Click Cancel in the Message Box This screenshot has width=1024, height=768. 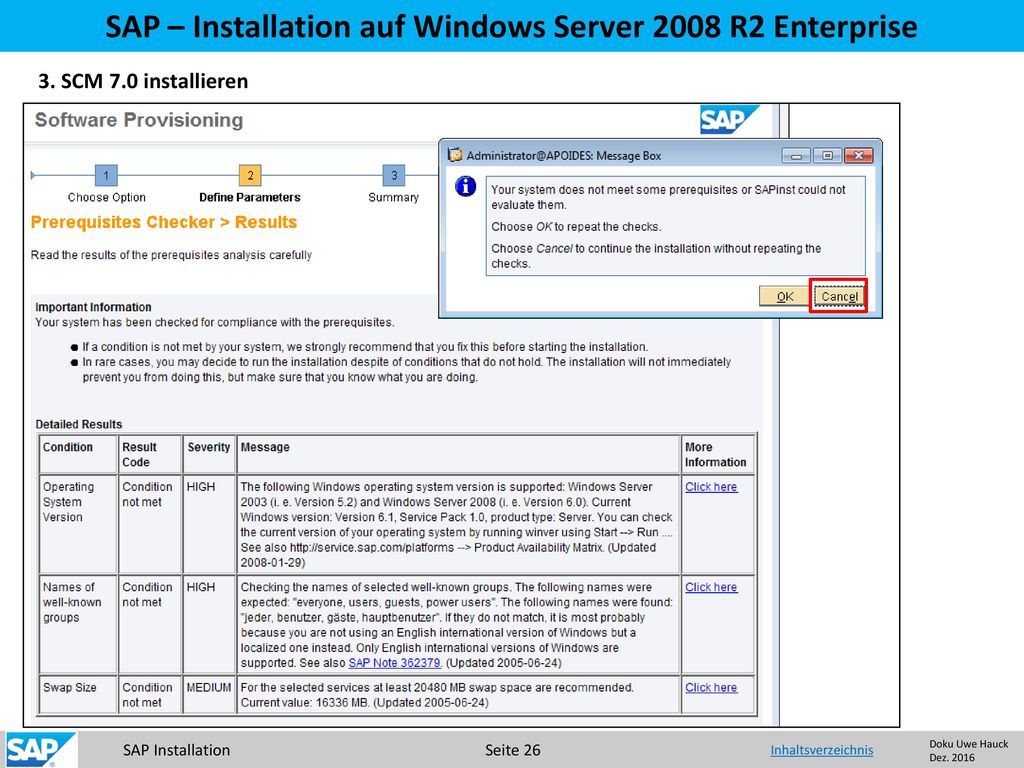tap(839, 296)
